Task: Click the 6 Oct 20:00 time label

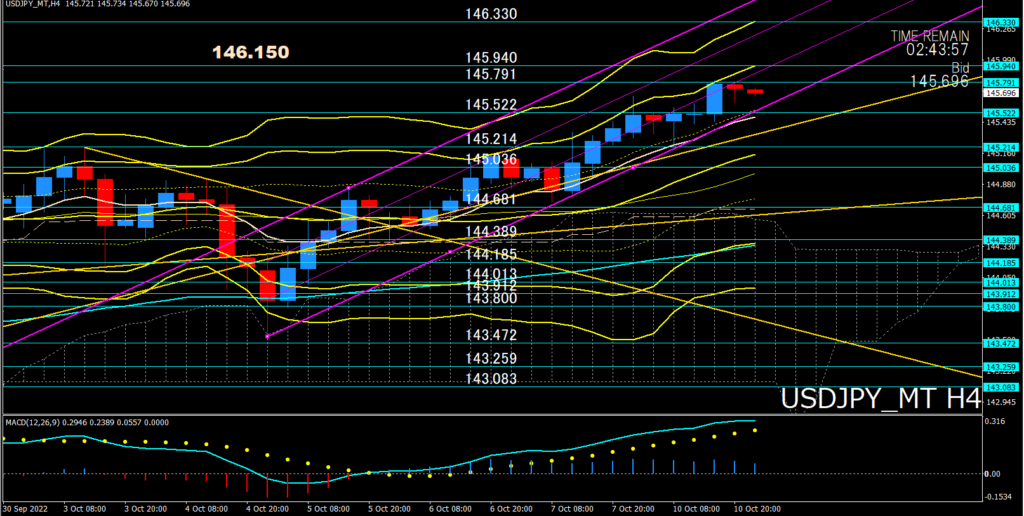Action: 512,508
